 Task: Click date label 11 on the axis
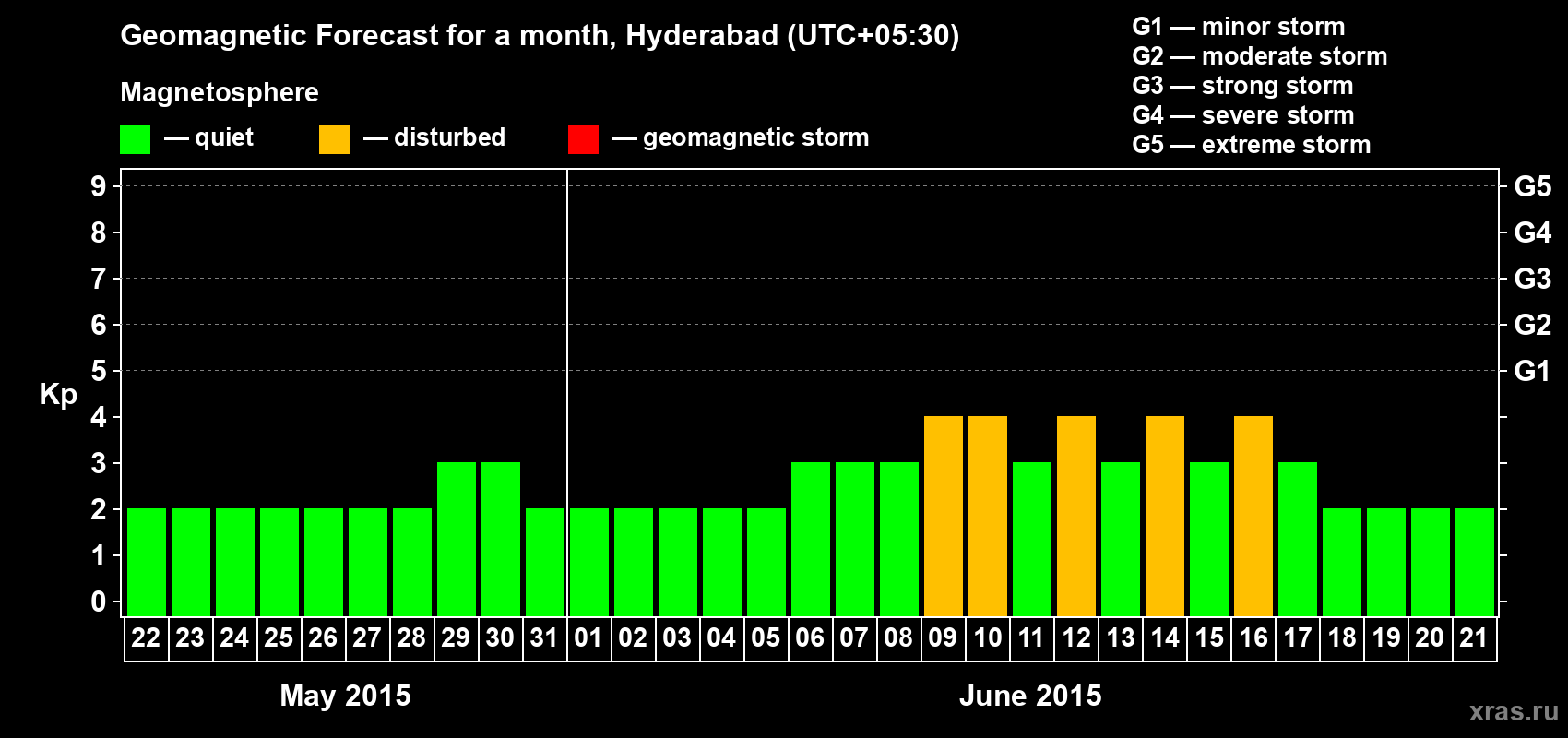pyautogui.click(x=1031, y=637)
